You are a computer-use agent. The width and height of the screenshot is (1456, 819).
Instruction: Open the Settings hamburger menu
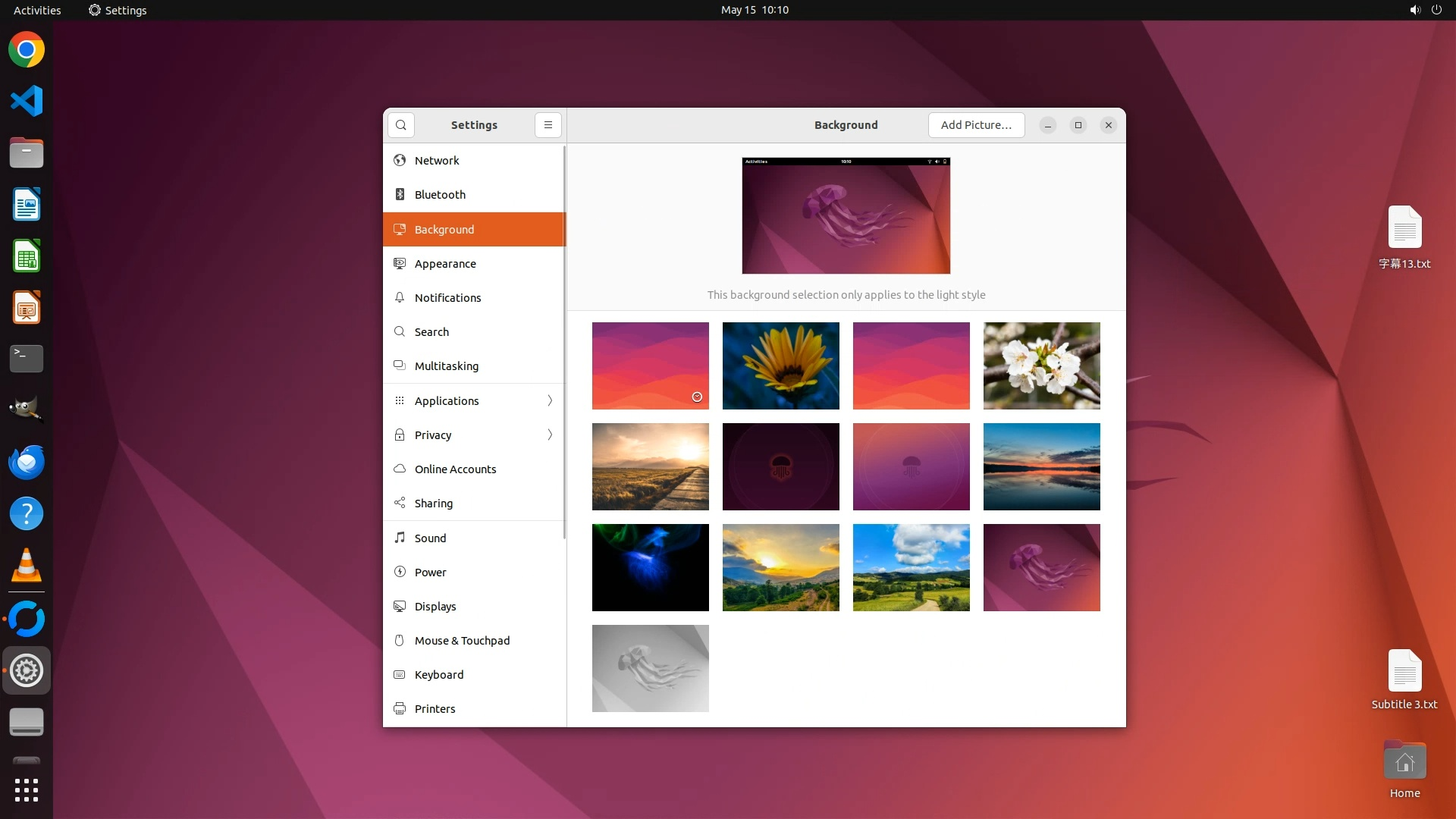(x=548, y=125)
